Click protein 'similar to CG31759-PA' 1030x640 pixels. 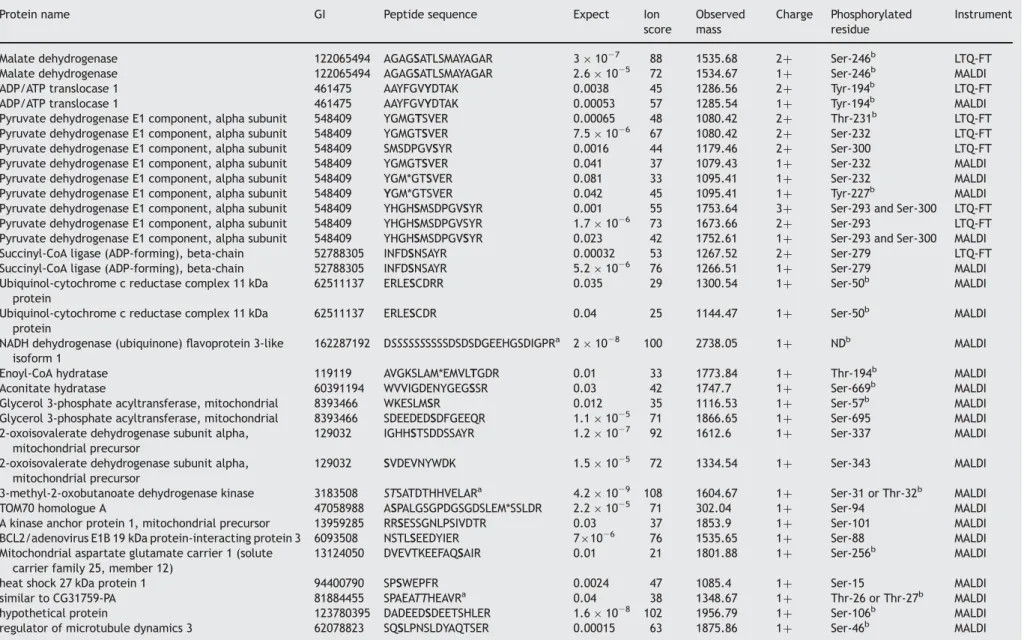(x=58, y=599)
